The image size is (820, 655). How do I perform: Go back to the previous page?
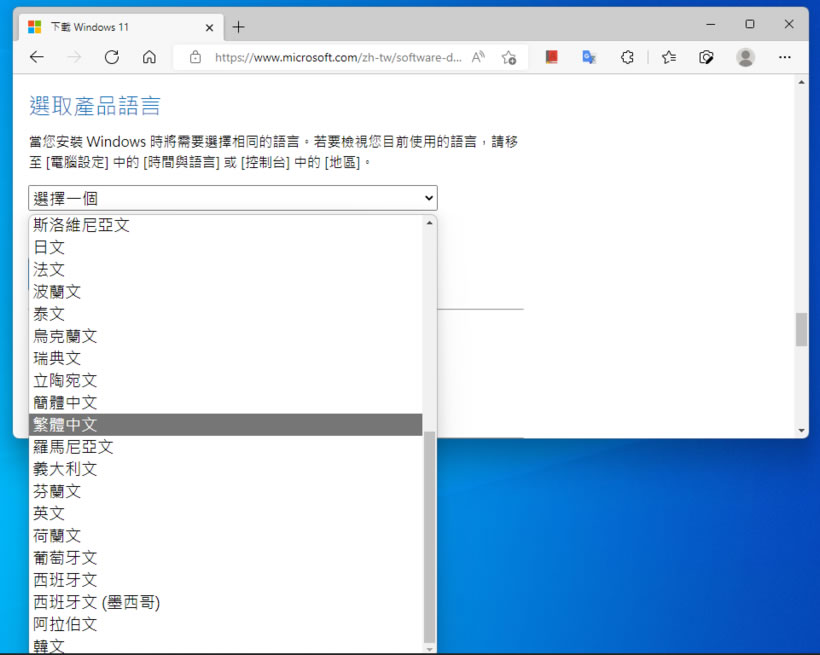click(x=37, y=57)
